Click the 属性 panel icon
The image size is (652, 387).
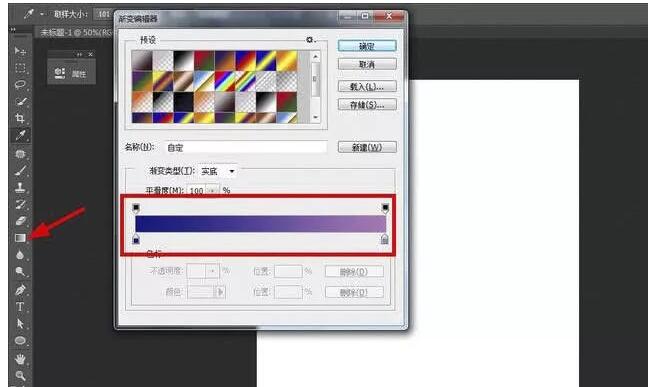60,73
